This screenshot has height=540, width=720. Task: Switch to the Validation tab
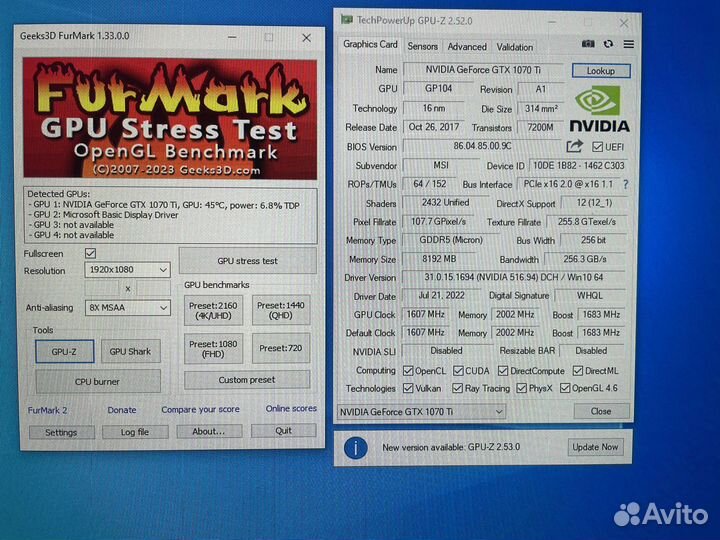515,47
